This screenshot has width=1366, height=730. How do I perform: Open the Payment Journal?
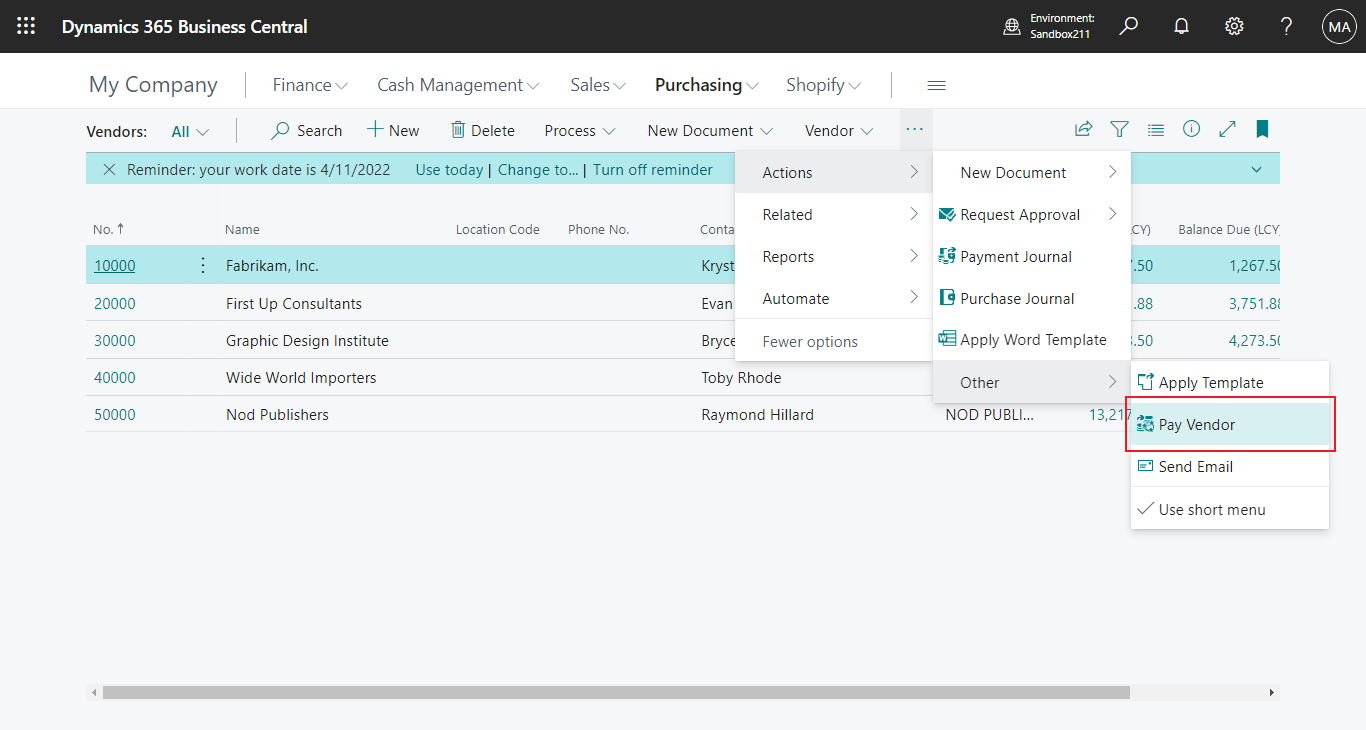click(1014, 256)
